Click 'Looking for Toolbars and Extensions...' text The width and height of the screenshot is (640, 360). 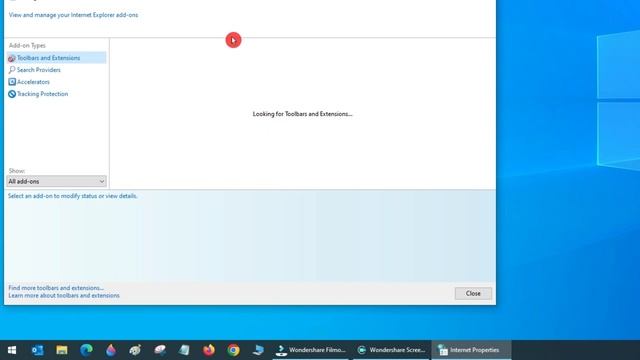(302, 114)
